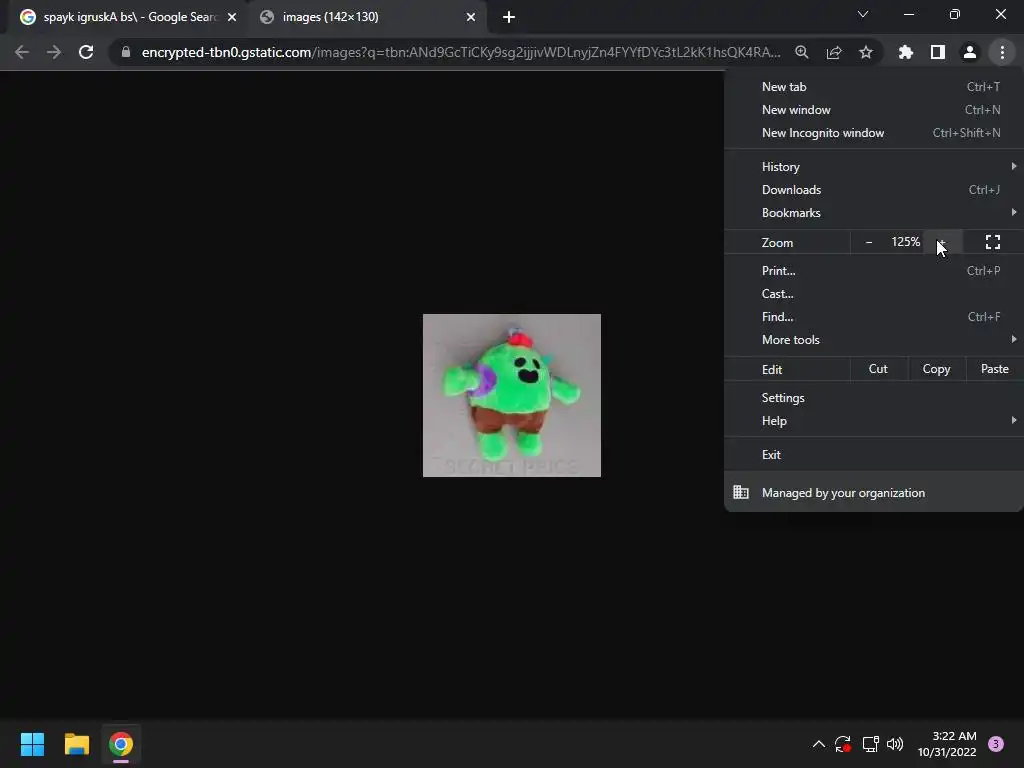Select Print... from the menu
The height and width of the screenshot is (768, 1024).
874,271
